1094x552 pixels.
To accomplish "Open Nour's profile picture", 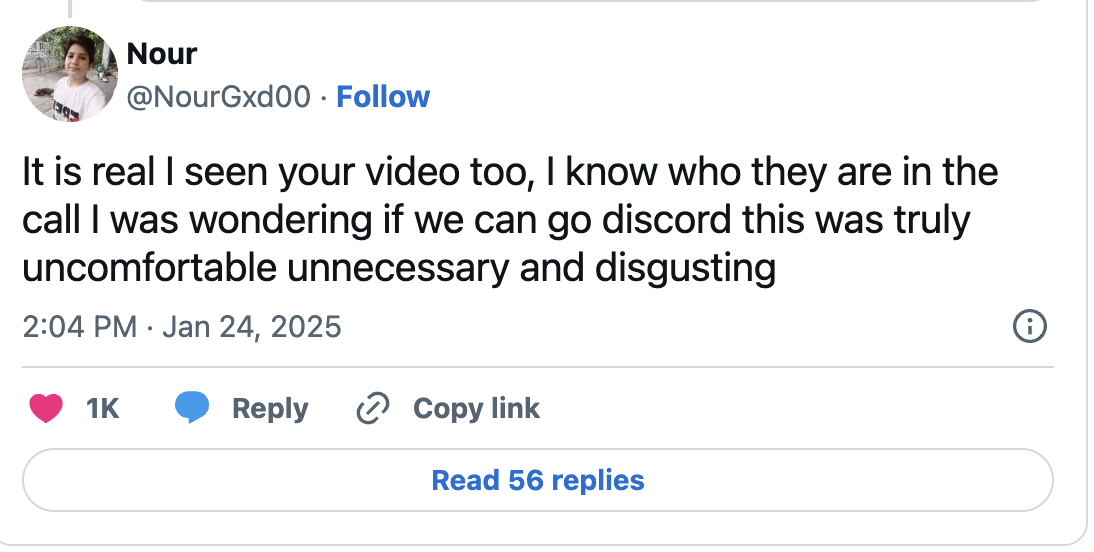I will (x=70, y=74).
